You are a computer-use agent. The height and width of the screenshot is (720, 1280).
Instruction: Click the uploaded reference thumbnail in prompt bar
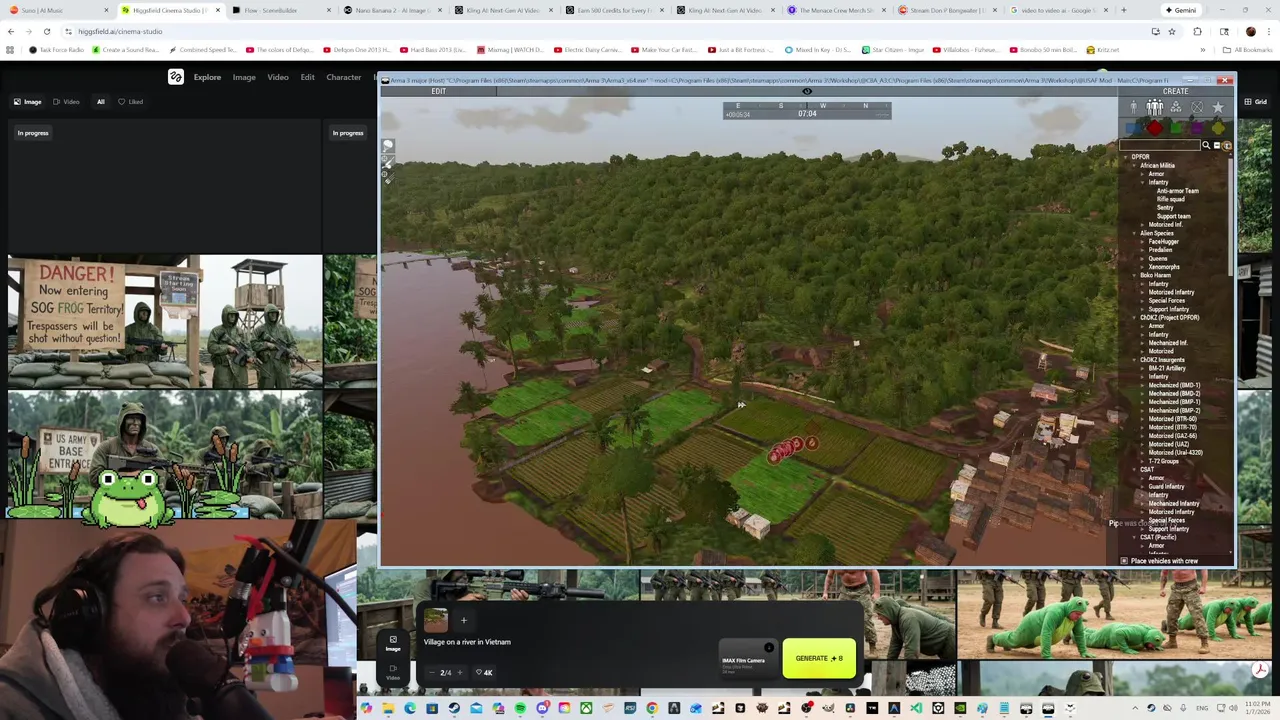(x=435, y=621)
